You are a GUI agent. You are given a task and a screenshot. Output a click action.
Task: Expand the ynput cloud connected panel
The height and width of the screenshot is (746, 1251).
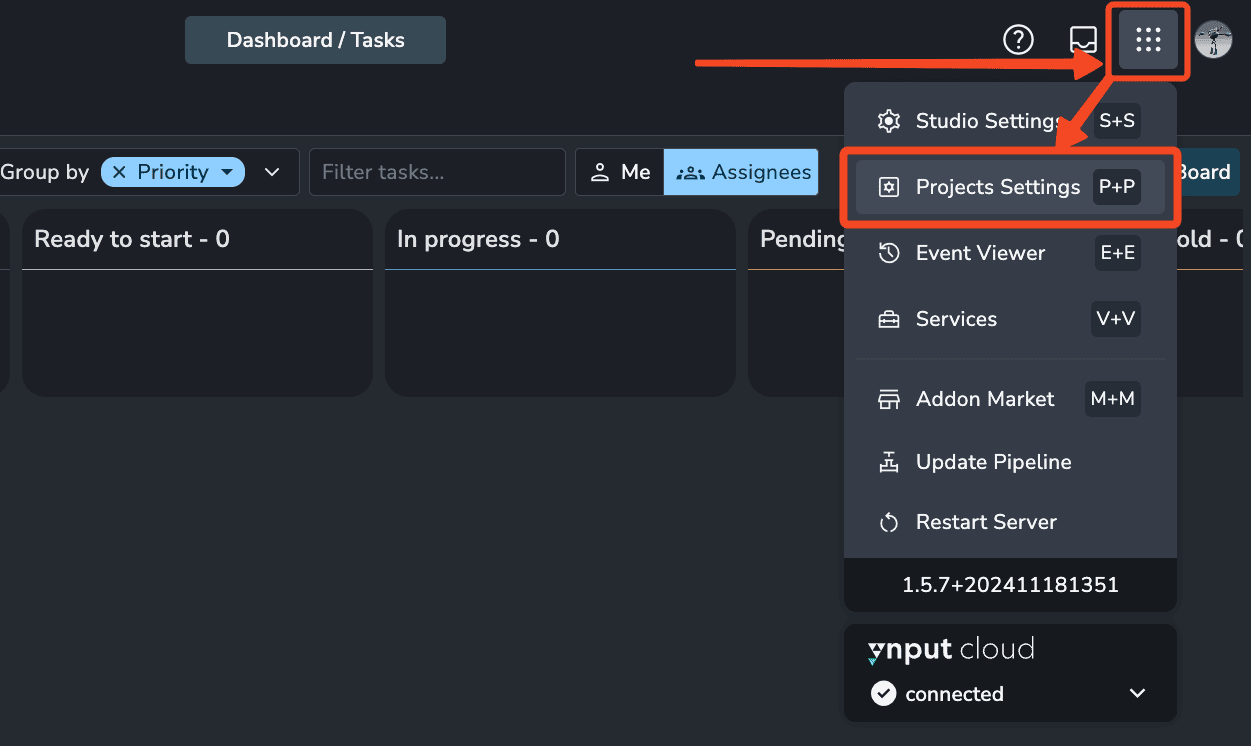click(x=1137, y=693)
